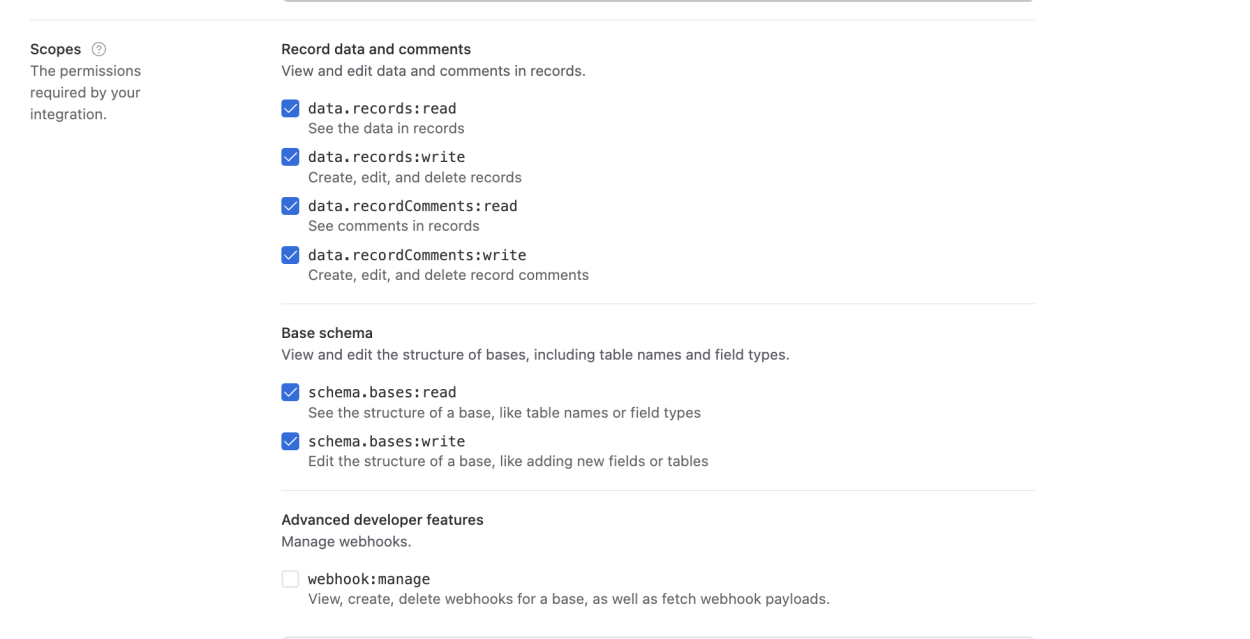The height and width of the screenshot is (639, 1250).
Task: Click the data.recordComments:write scope name
Action: coord(417,255)
